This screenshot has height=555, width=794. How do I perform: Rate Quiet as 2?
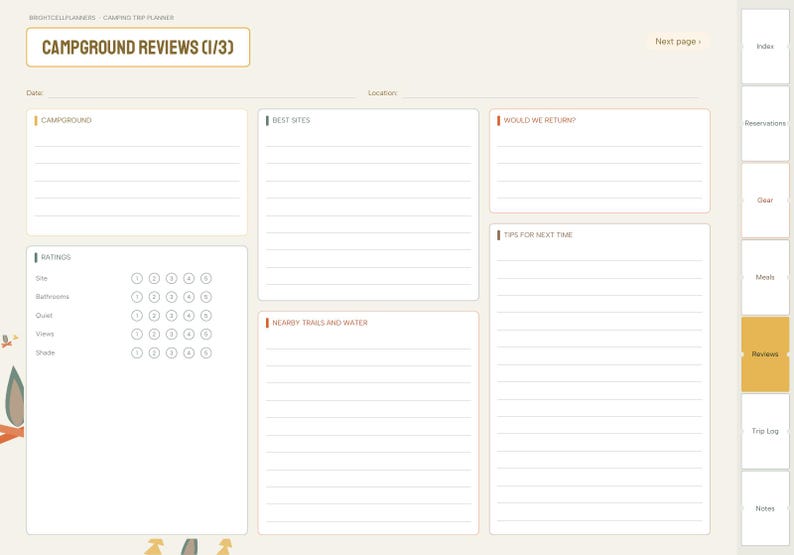tap(154, 315)
